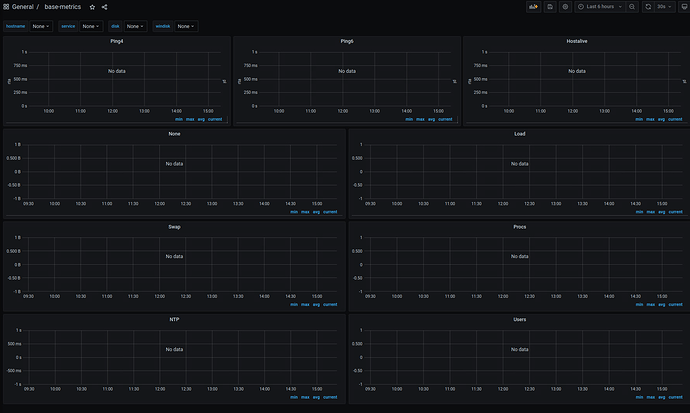Image resolution: width=690 pixels, height=413 pixels.
Task: Open the Last 6 hours time picker
Action: point(600,7)
